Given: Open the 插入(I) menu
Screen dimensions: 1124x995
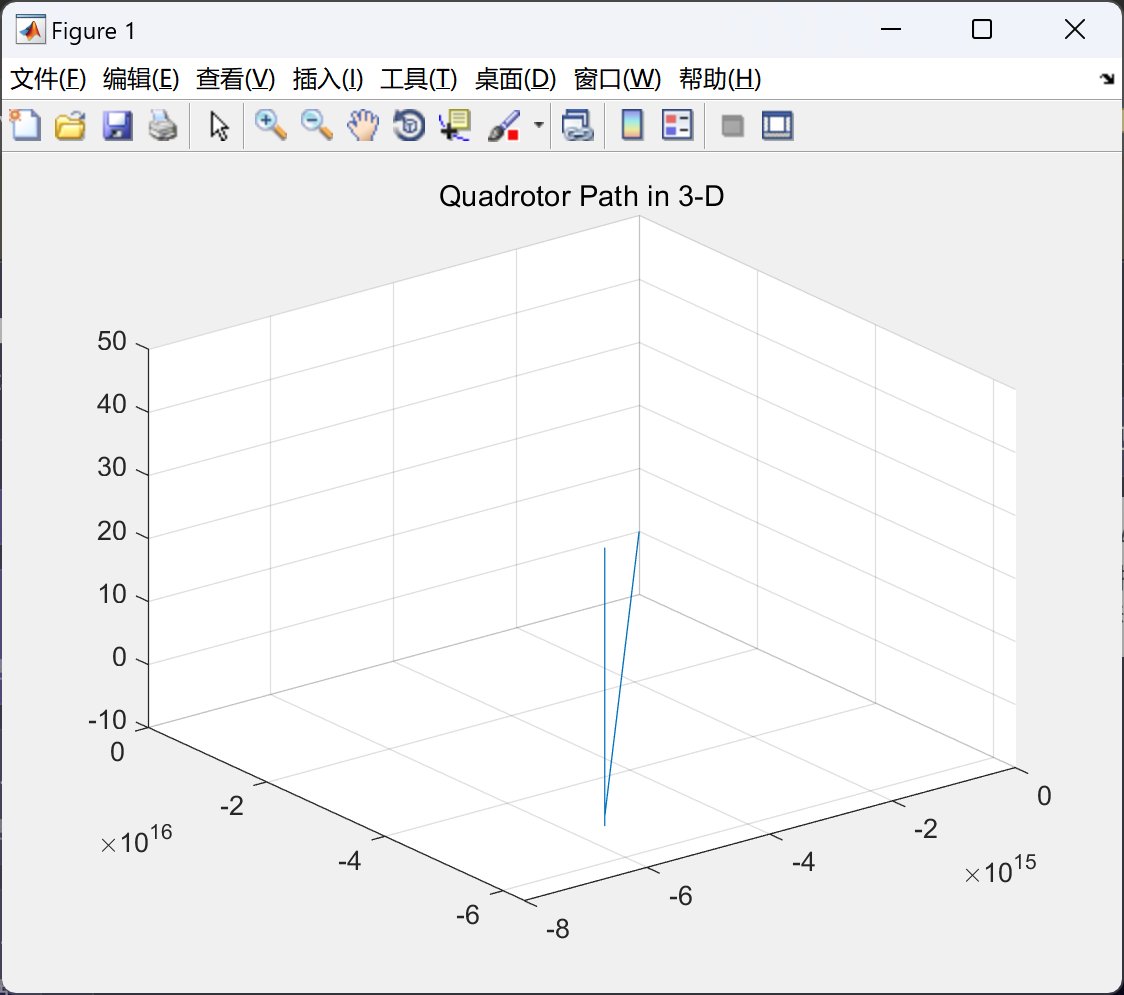Looking at the screenshot, I should click(x=328, y=79).
